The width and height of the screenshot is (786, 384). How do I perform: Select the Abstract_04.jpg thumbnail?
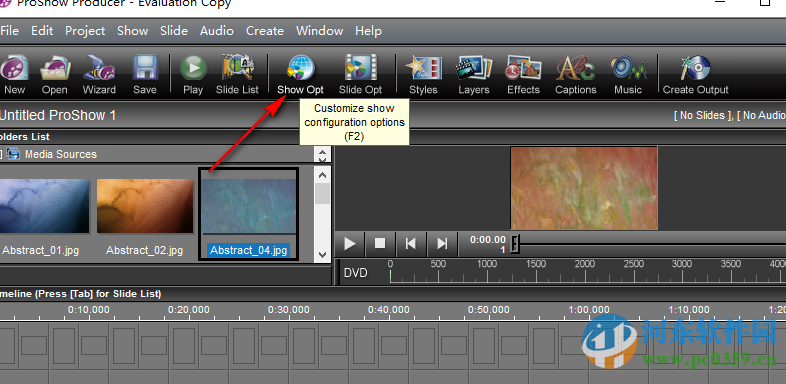coord(249,206)
